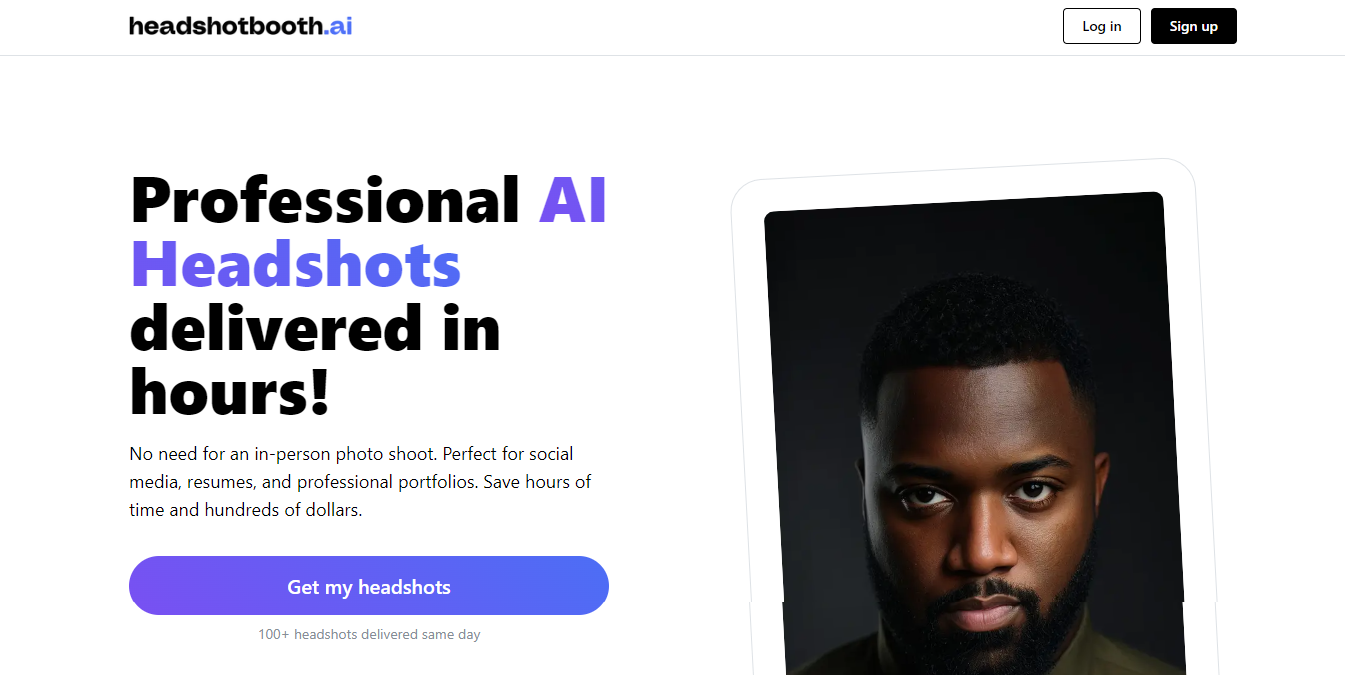Click the purple "Headshots" headline word
This screenshot has height=675, width=1345.
pyautogui.click(x=296, y=264)
